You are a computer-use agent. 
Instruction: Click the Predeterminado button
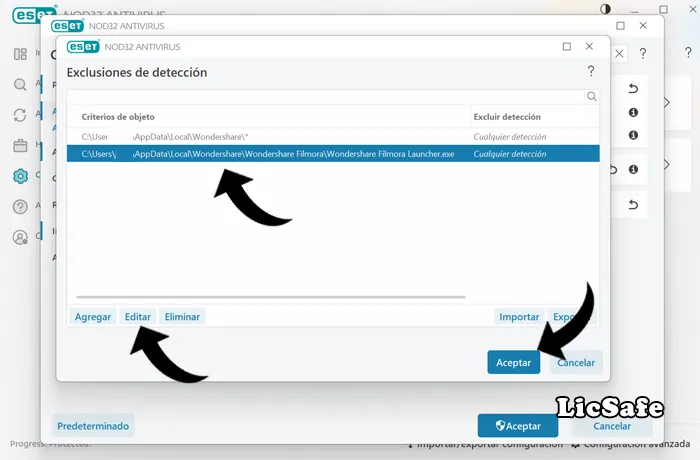(x=93, y=426)
